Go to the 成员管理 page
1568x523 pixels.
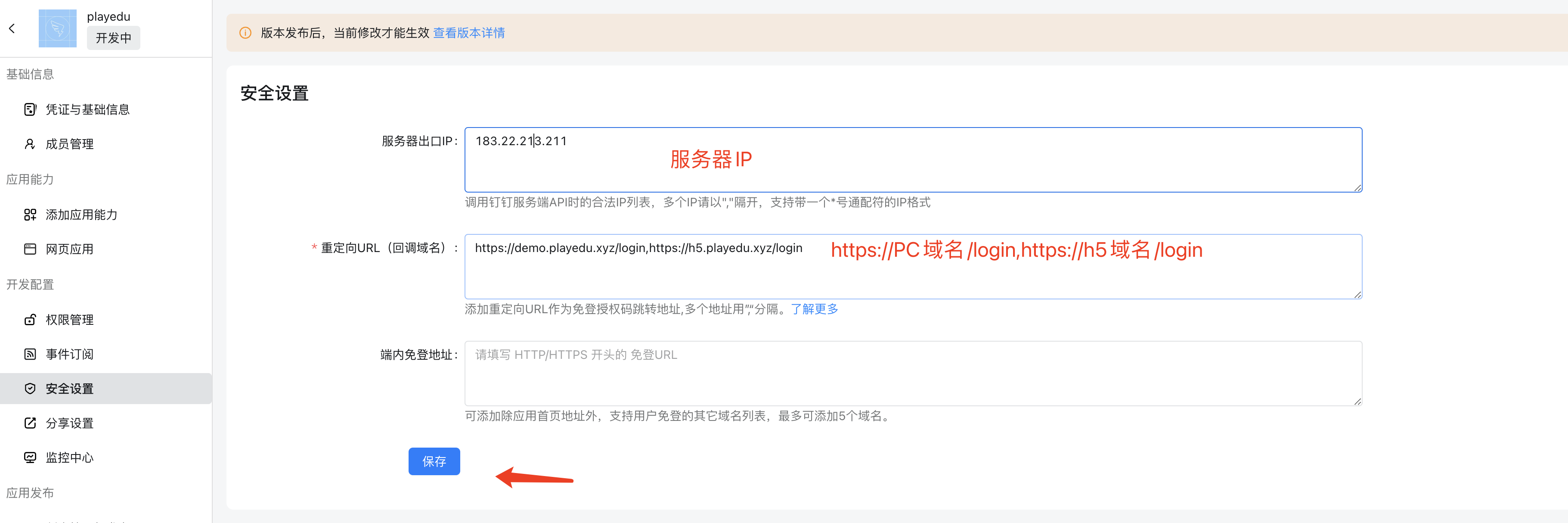pyautogui.click(x=69, y=144)
